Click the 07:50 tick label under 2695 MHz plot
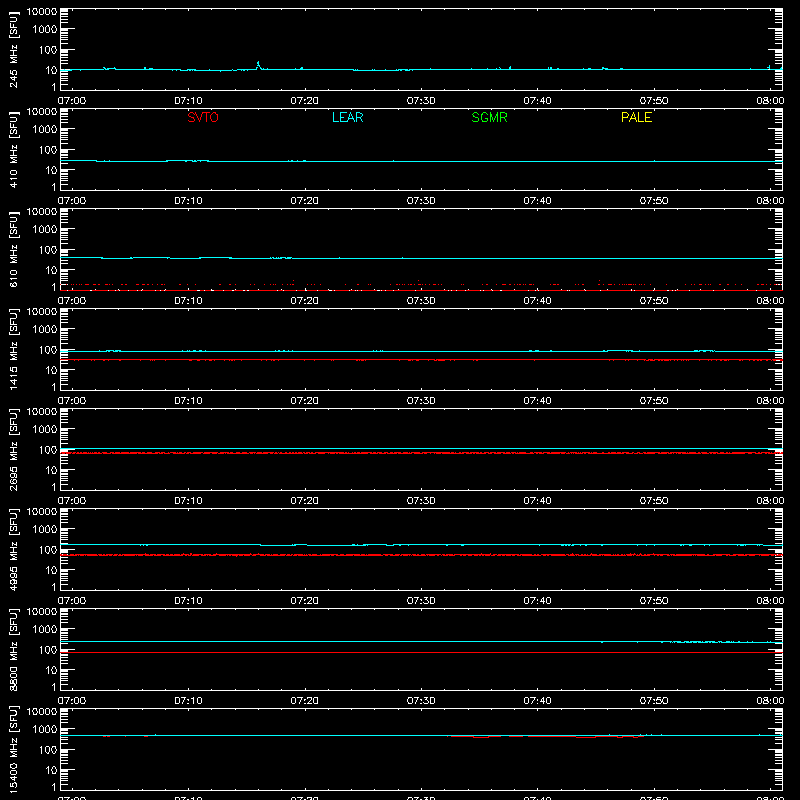The height and width of the screenshot is (800, 800). (654, 501)
